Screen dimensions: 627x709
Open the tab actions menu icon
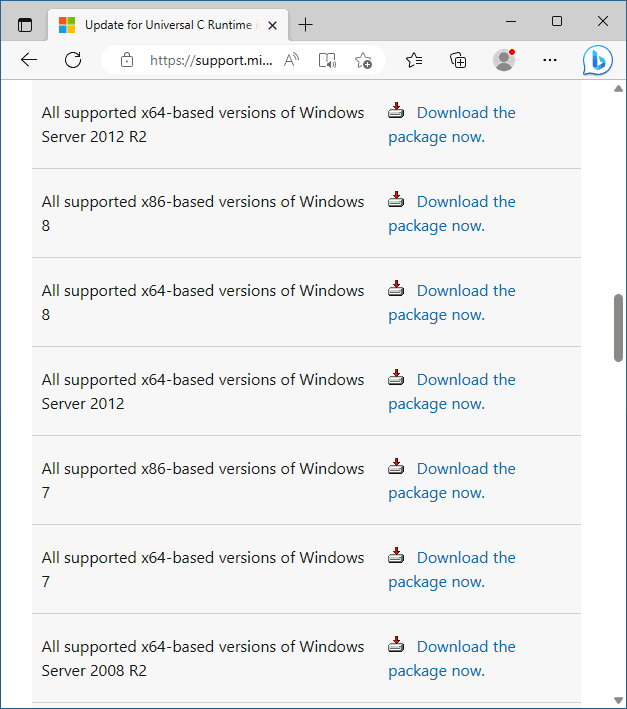point(25,25)
